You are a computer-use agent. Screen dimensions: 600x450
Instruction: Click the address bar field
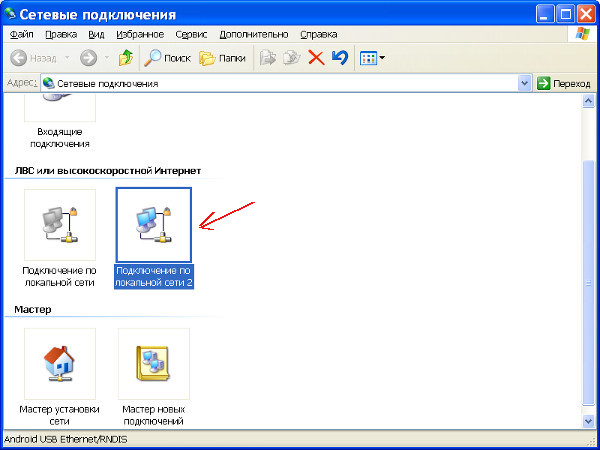point(285,83)
